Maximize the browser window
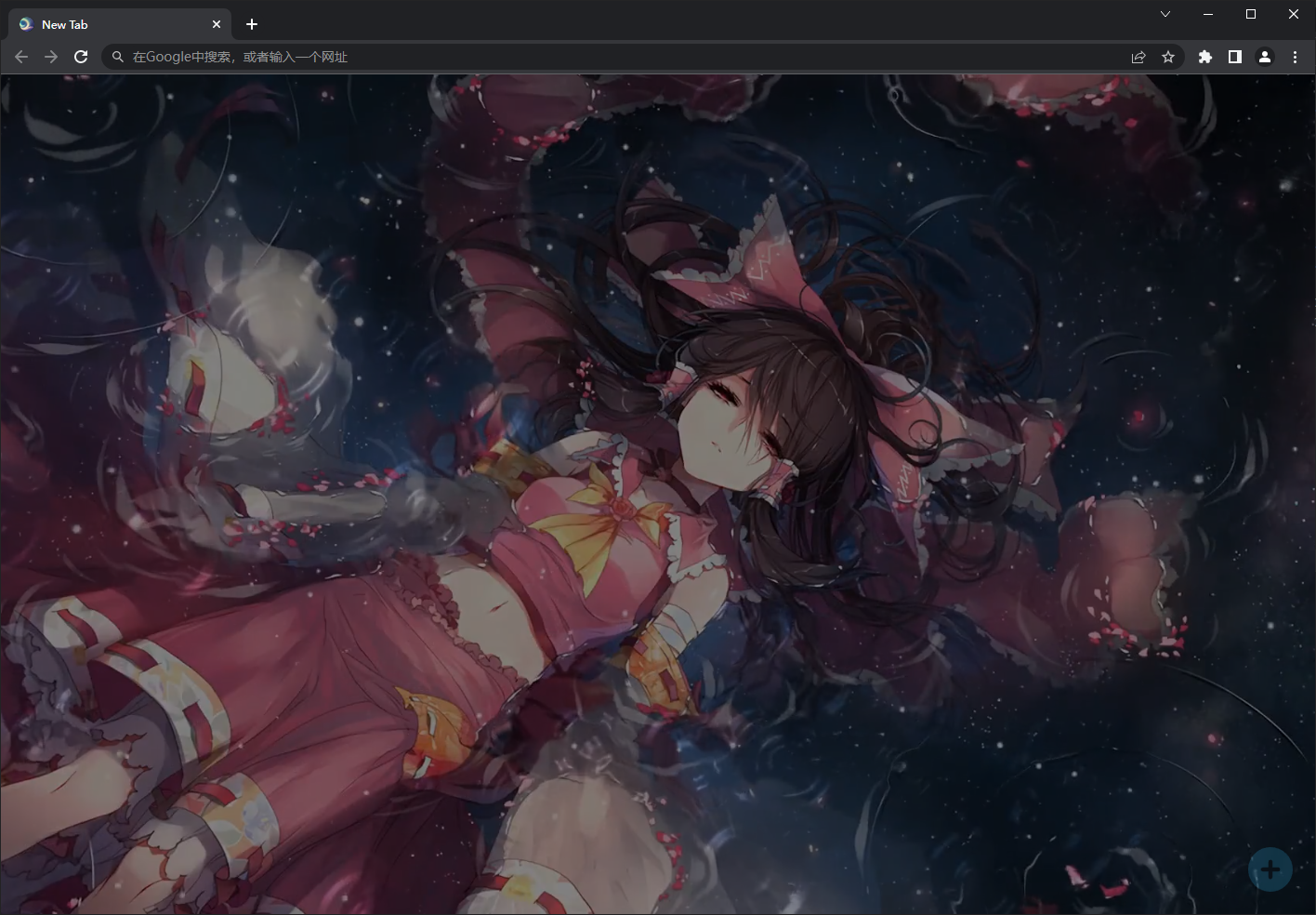1316x915 pixels. tap(1251, 14)
